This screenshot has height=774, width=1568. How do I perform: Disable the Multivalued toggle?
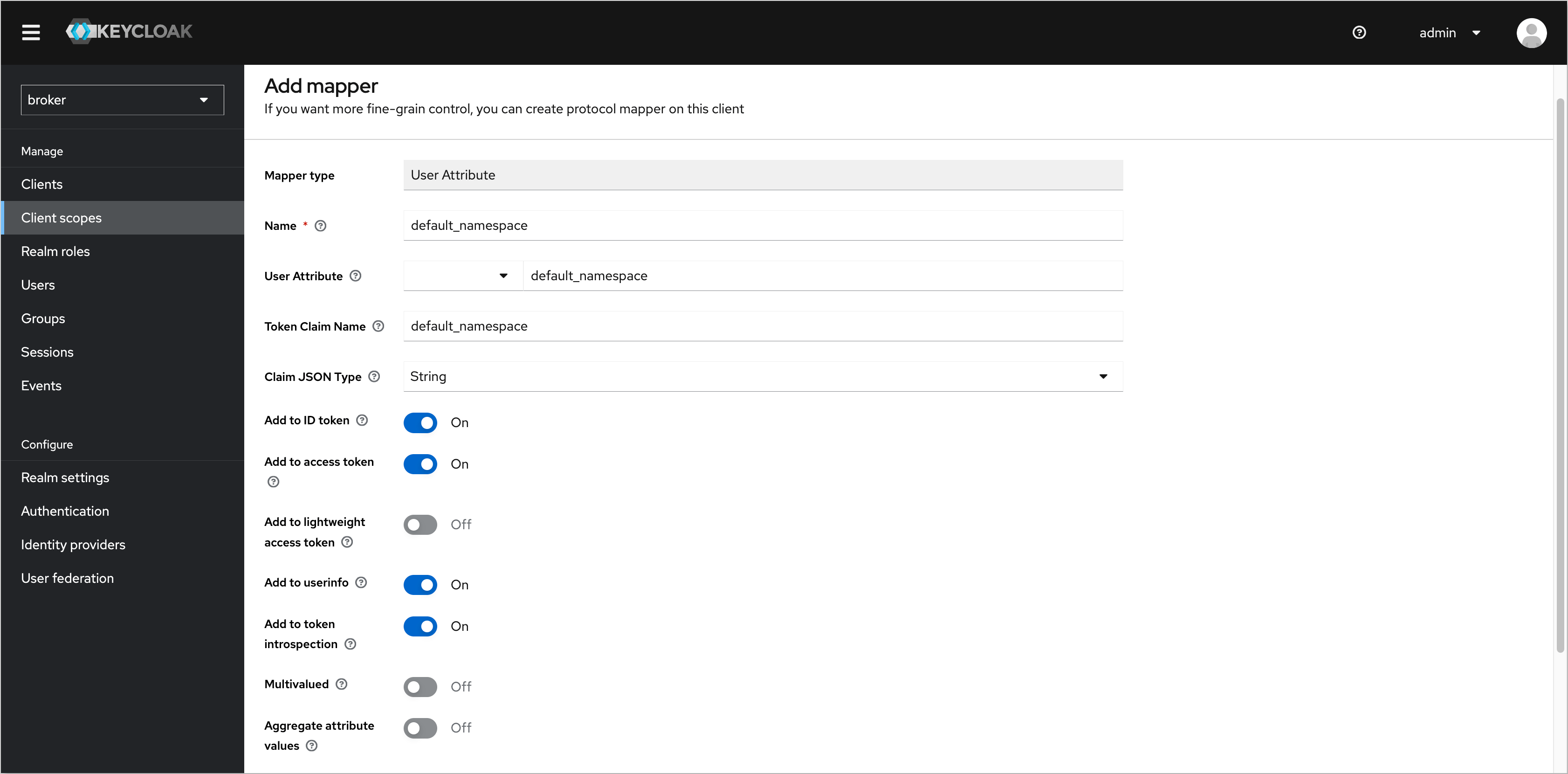click(420, 686)
